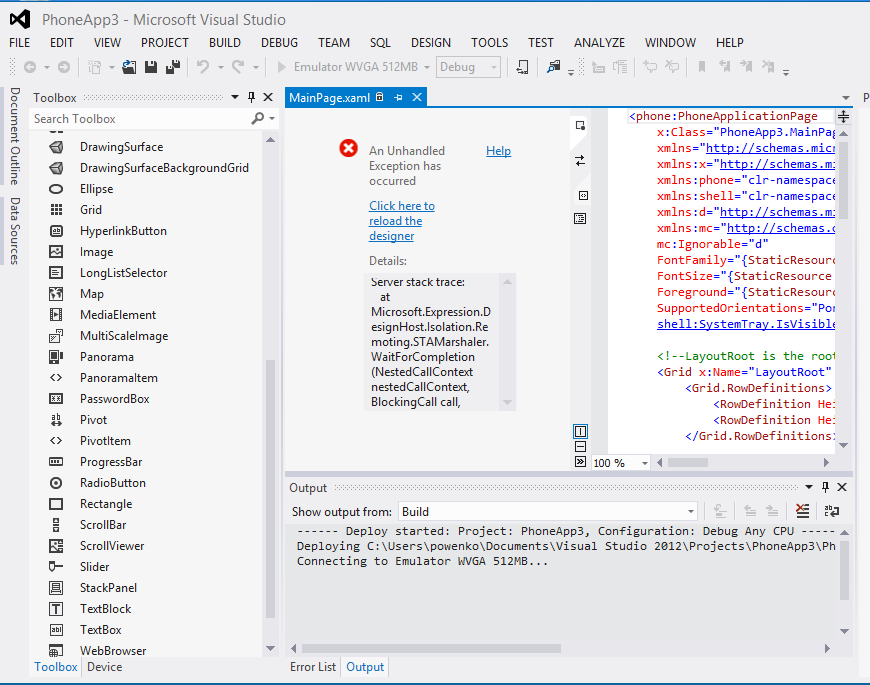Open the ANALYZE menu

tap(599, 43)
